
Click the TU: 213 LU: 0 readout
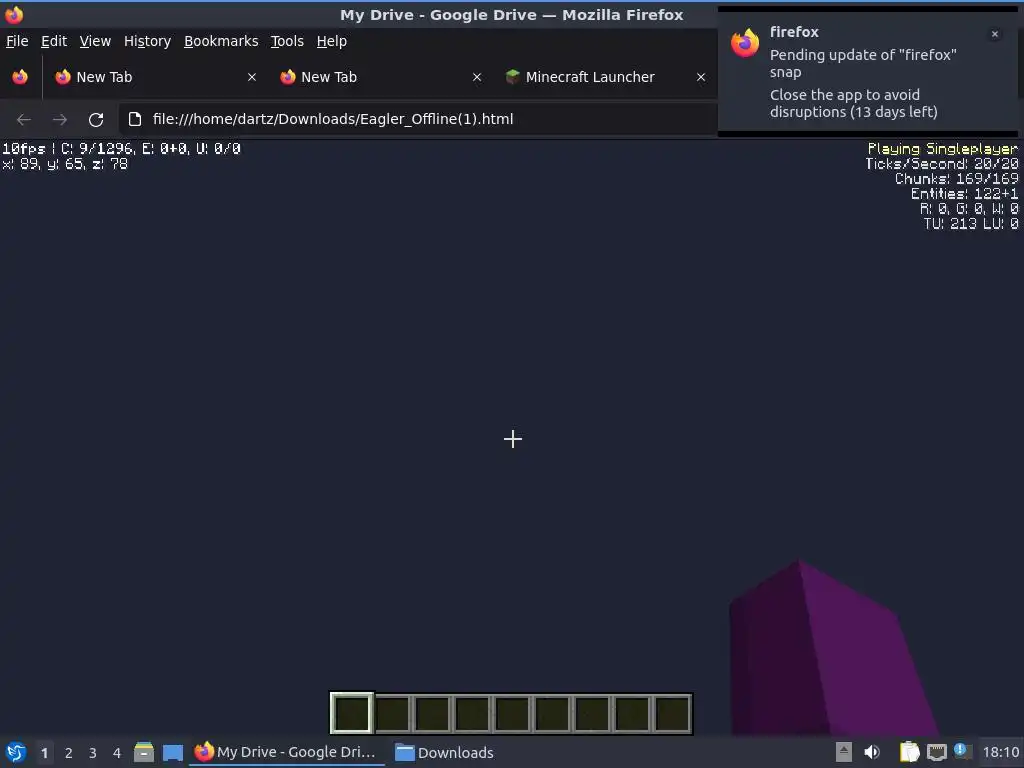(971, 224)
